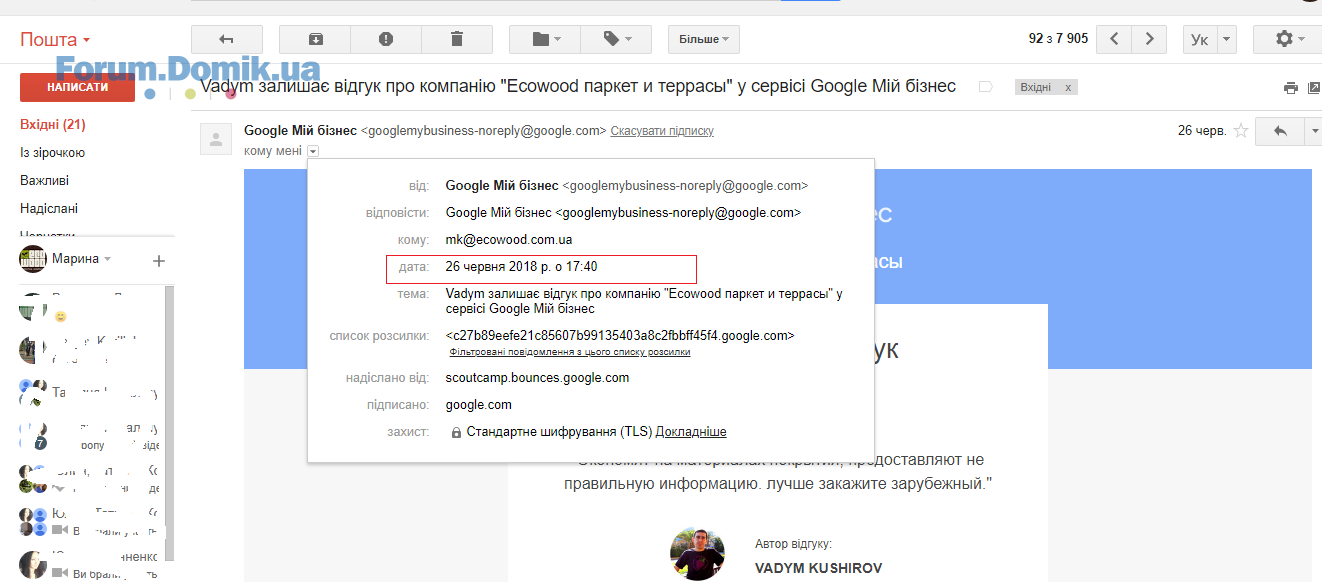This screenshot has width=1322, height=582.
Task: Open the Надіслані folder
Action: click(49, 209)
